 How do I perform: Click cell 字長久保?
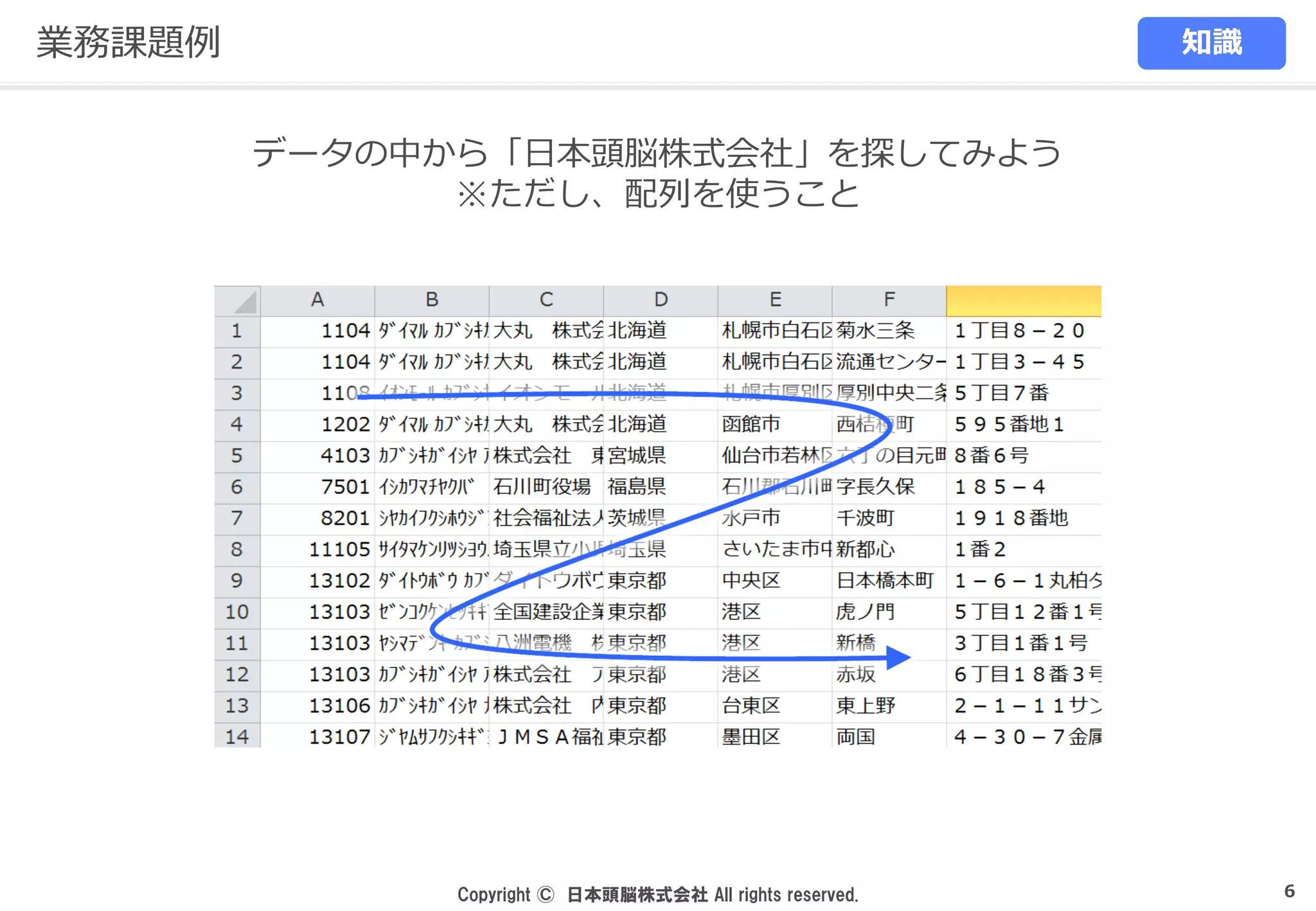click(x=889, y=488)
